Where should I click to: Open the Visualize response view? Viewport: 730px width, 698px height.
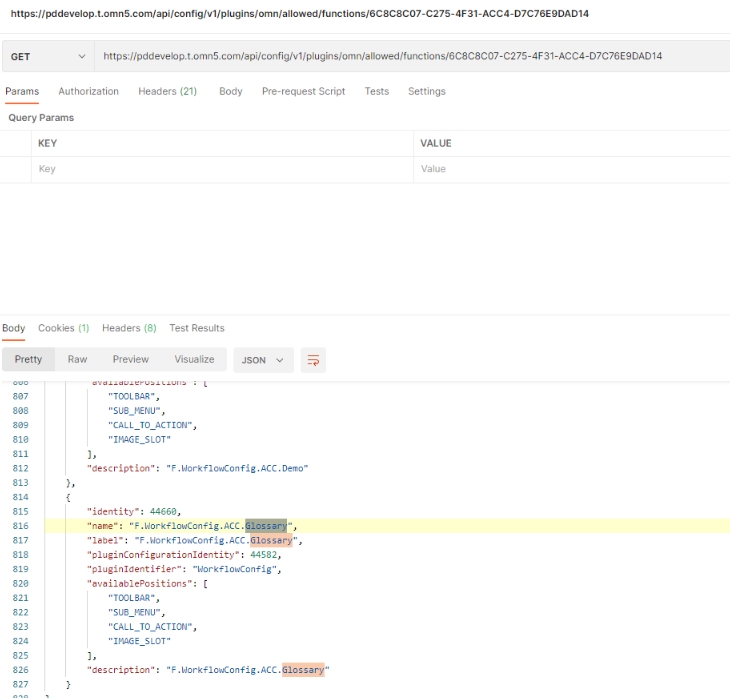[194, 359]
